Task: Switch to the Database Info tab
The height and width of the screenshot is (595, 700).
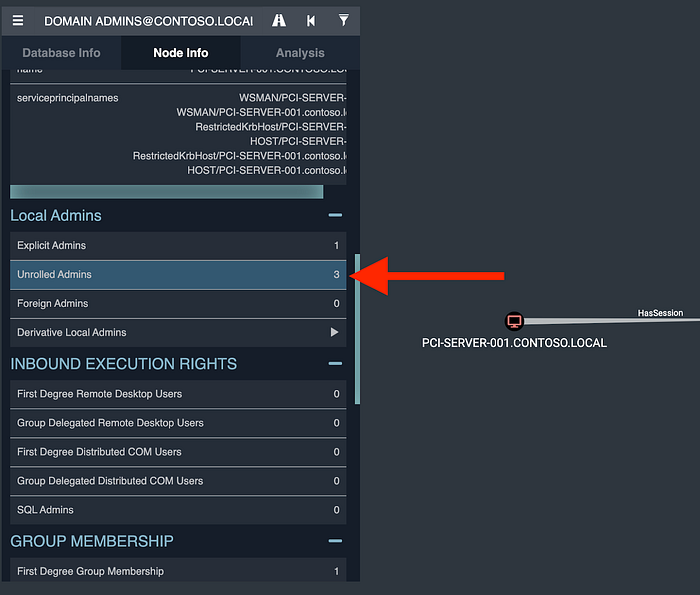Action: [x=61, y=53]
